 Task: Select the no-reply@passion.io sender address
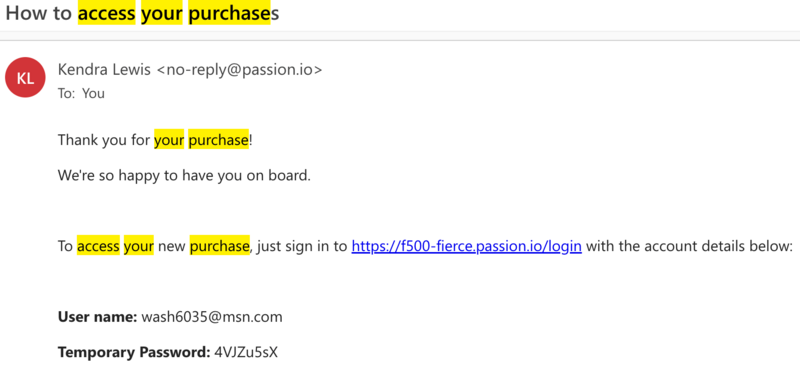239,69
